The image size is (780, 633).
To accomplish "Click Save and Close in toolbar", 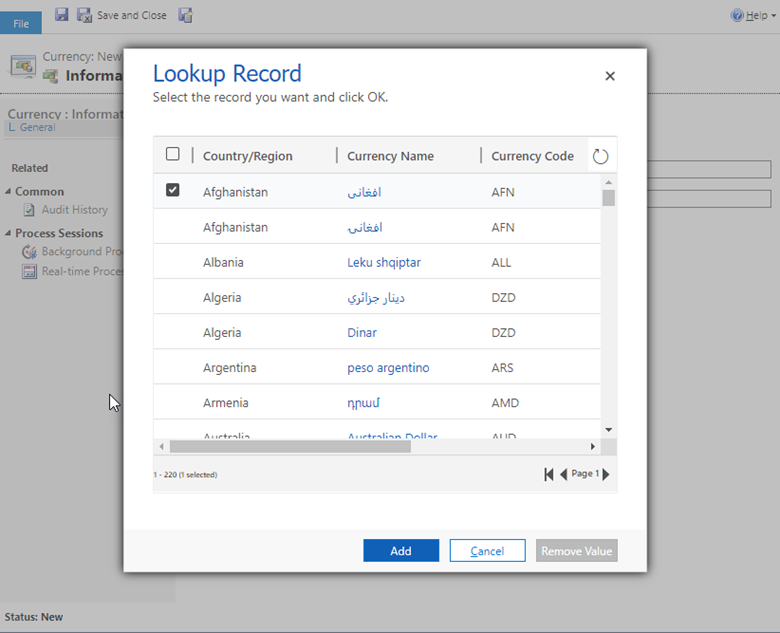I will pyautogui.click(x=122, y=15).
